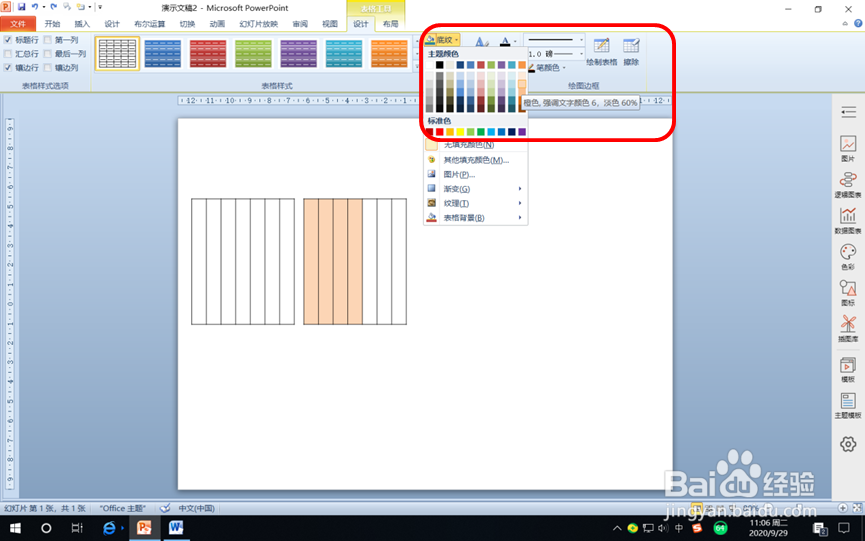The width and height of the screenshot is (865, 541).
Task: Expand the 底纹 shading dropdown arrow
Action: click(x=456, y=40)
